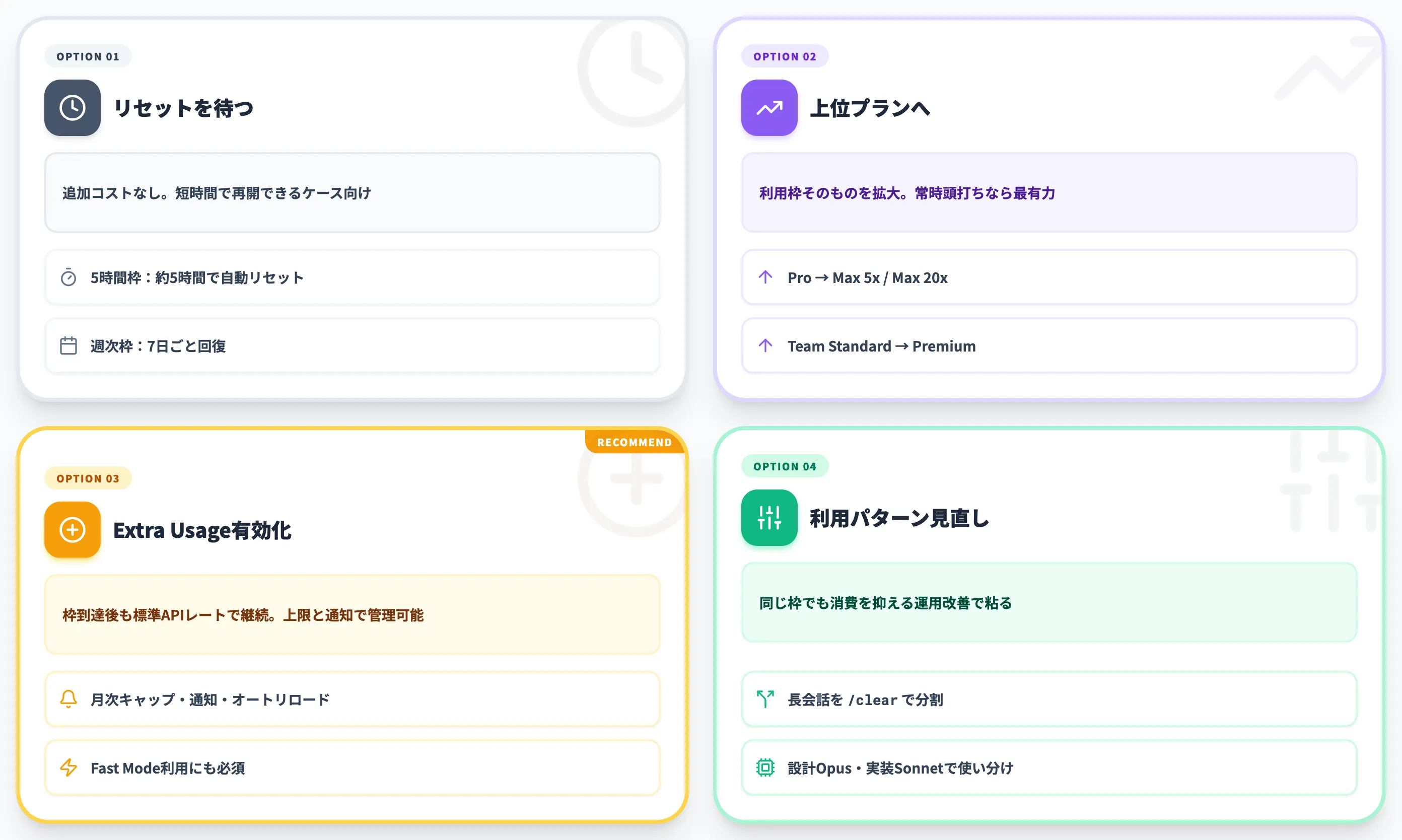Click the stopwatch icon in 5時間枠 row
The width and height of the screenshot is (1402, 840).
(68, 277)
